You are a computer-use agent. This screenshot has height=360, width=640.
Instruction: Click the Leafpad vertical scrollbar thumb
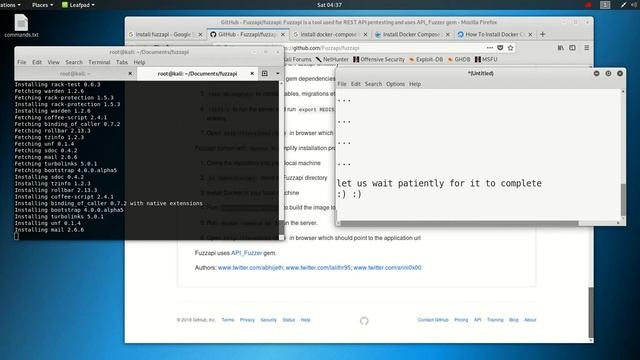pyautogui.click(x=623, y=200)
